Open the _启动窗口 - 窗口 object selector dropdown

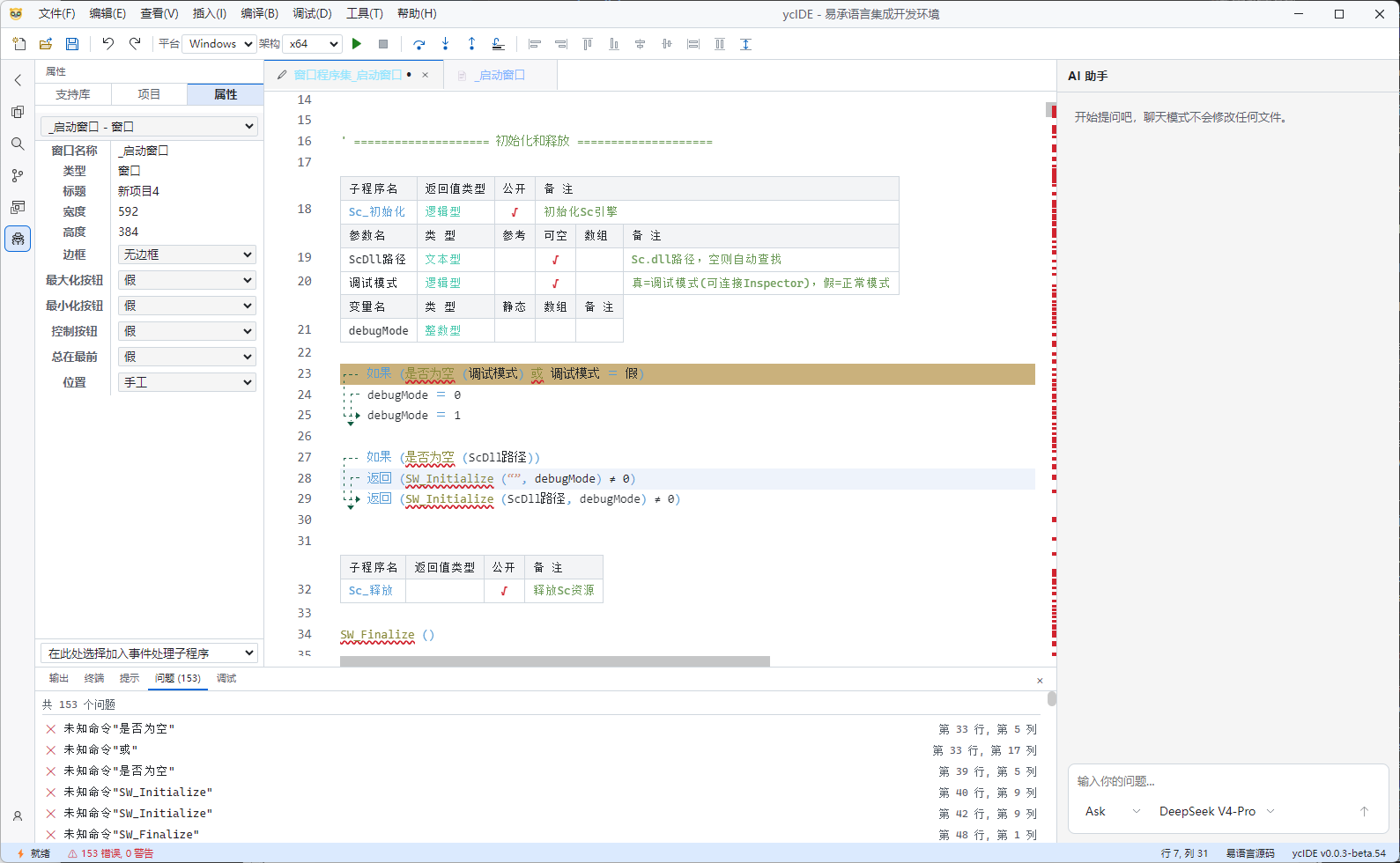149,126
